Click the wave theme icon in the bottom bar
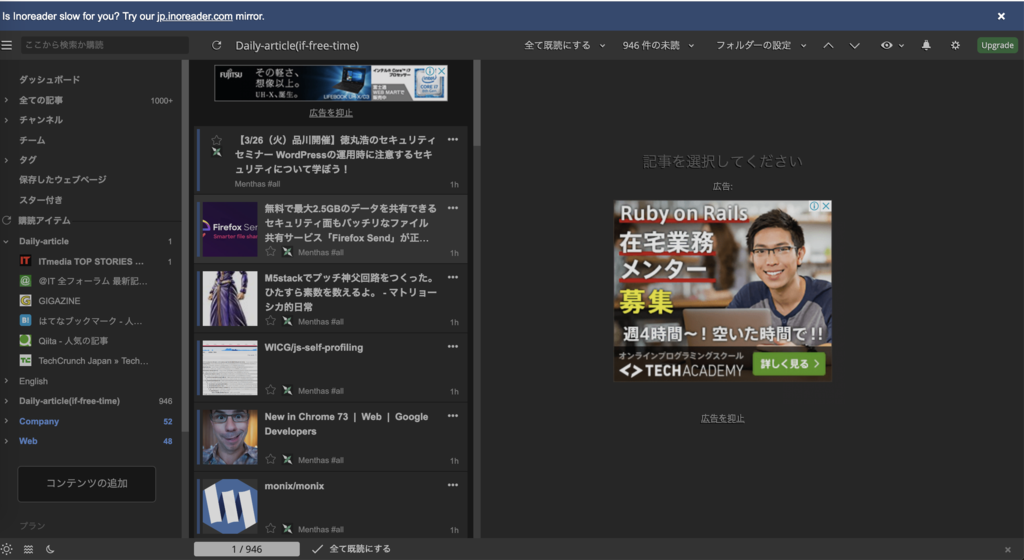 click(28, 549)
